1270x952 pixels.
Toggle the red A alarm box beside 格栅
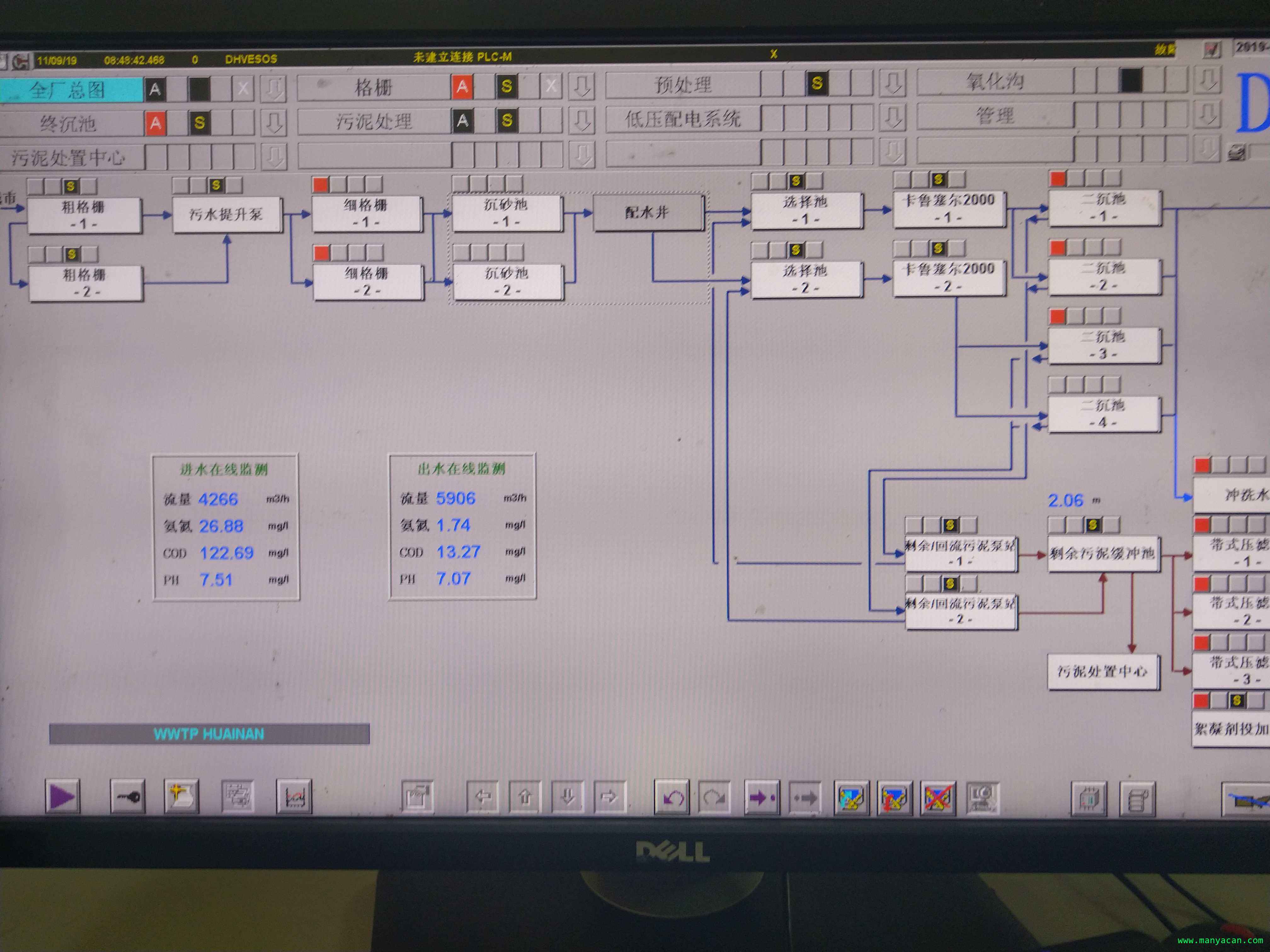(x=462, y=87)
